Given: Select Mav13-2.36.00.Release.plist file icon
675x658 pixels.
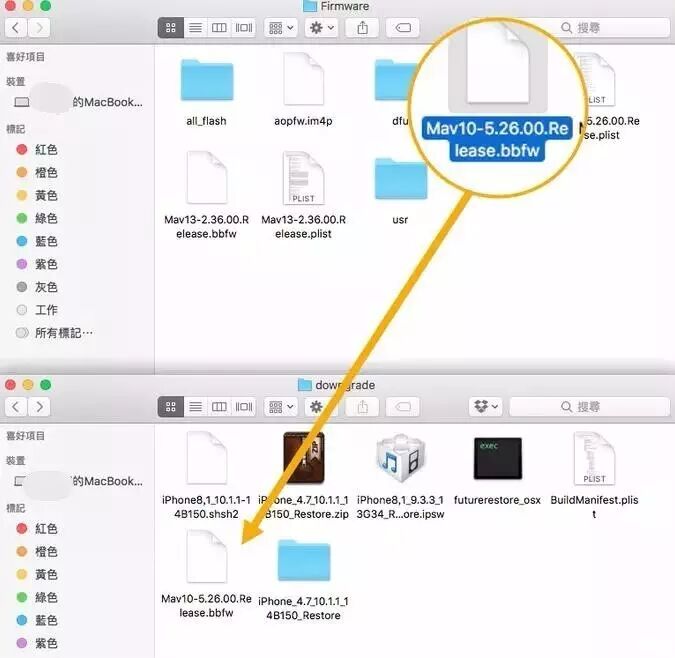Looking at the screenshot, I should coord(303,177).
